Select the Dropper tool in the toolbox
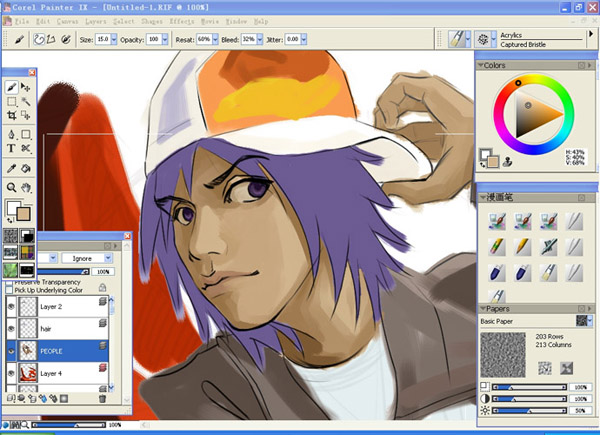Screen dimensions: 600x435 pyautogui.click(x=11, y=168)
